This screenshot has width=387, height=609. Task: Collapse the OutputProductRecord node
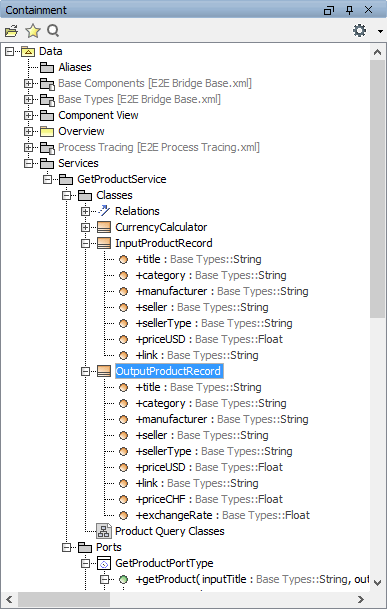coord(85,371)
